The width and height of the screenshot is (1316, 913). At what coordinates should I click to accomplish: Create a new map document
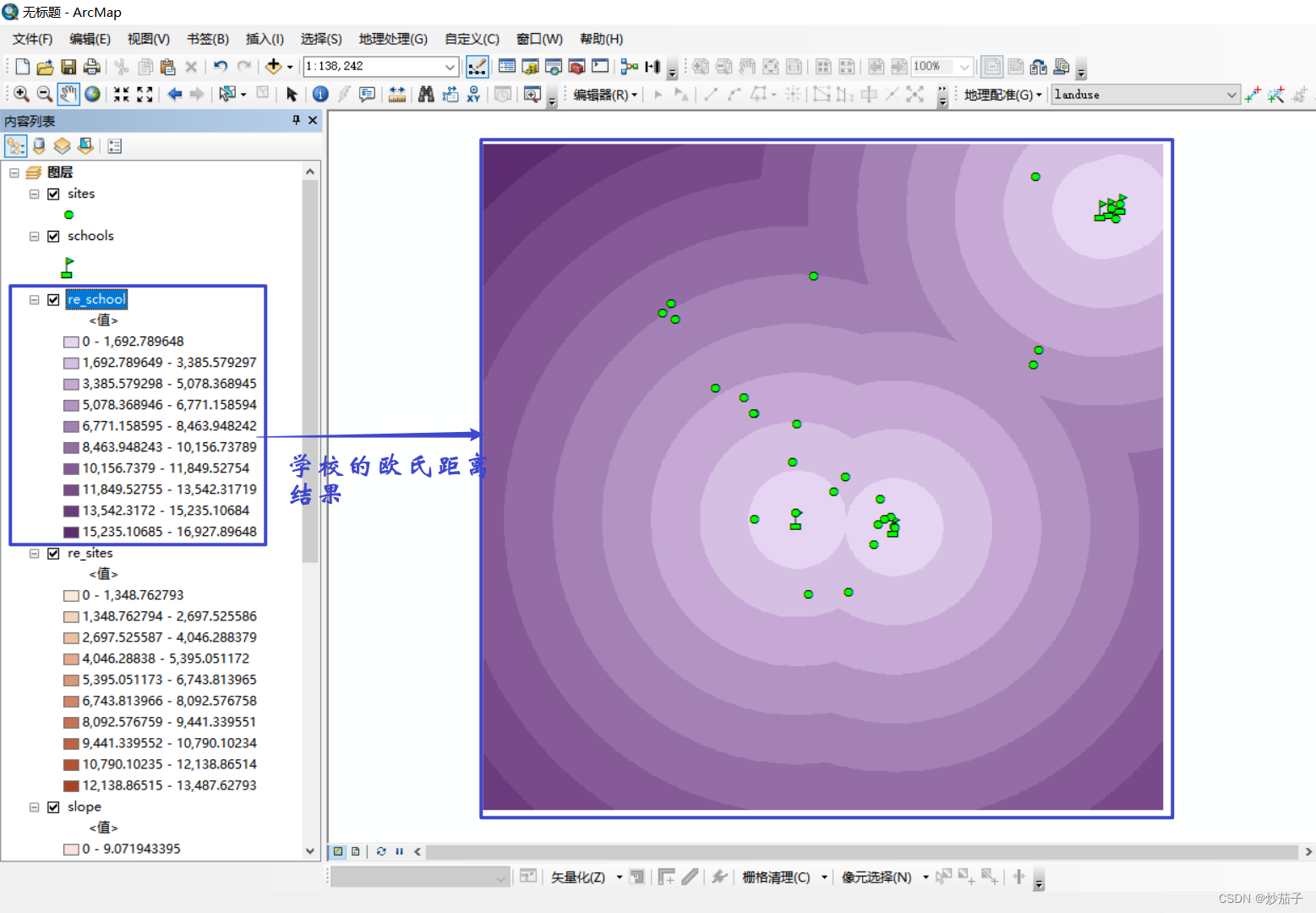[23, 66]
